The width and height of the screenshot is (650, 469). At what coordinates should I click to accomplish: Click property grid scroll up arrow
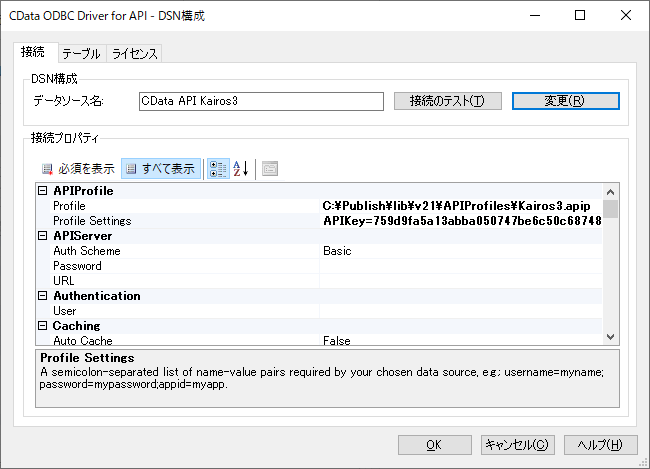click(x=610, y=192)
